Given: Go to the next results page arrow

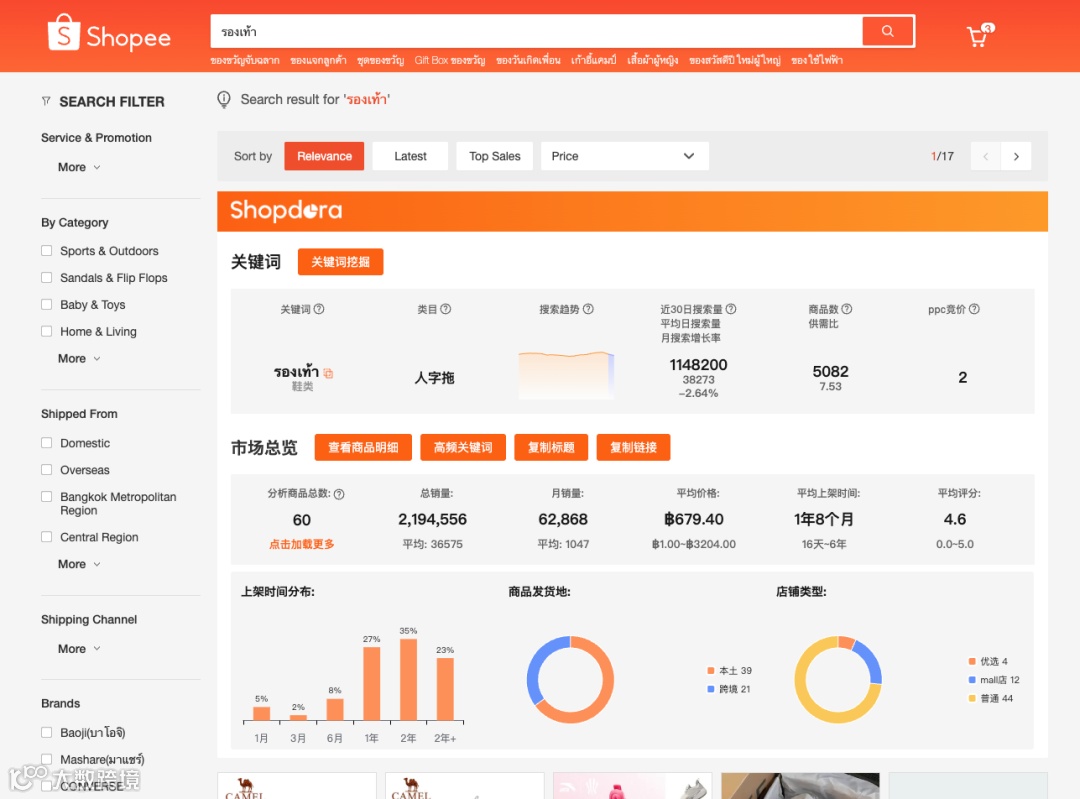Looking at the screenshot, I should click(1016, 156).
